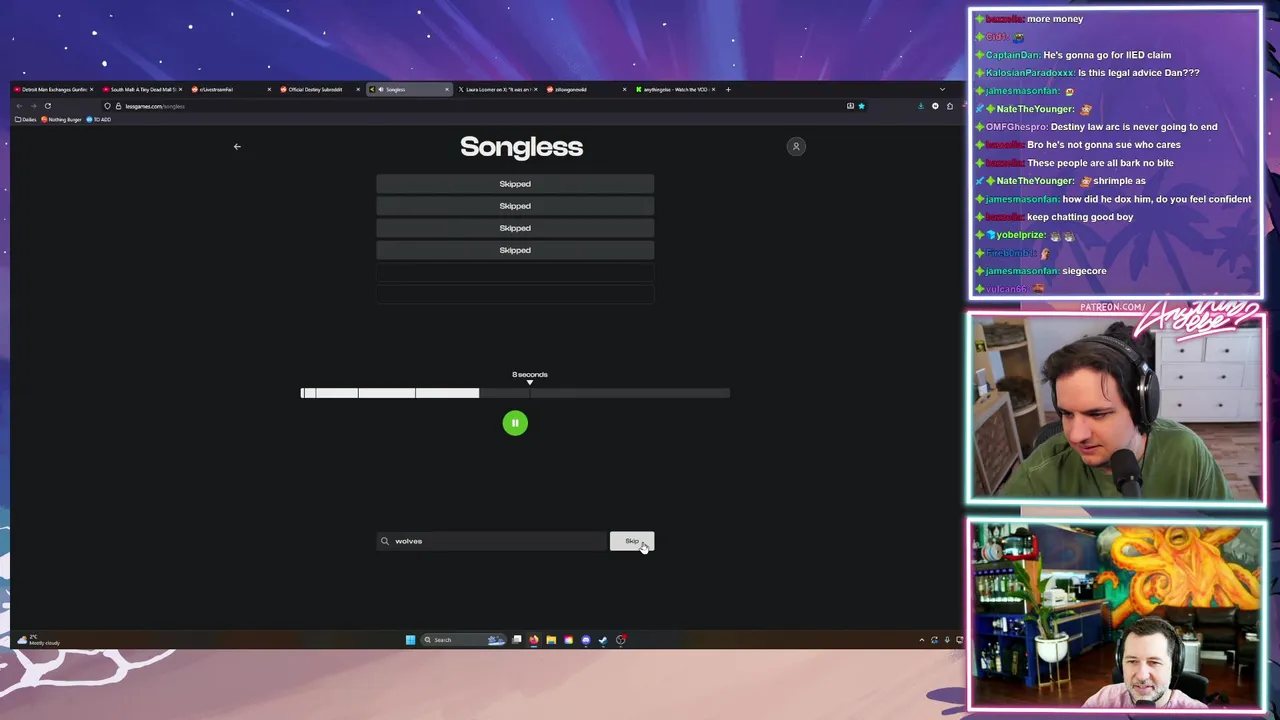Click the 8 seconds marker on the timeline
This screenshot has height=720, width=1280.
click(530, 377)
